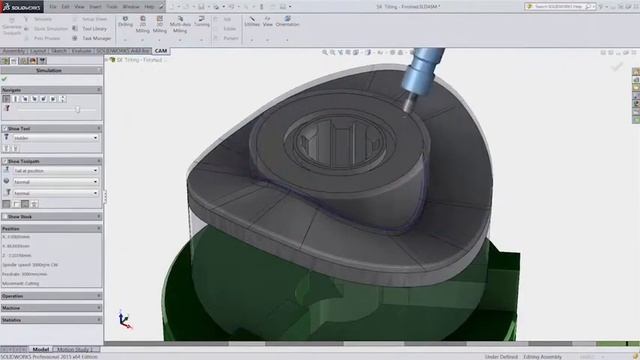
Task: Click the SOLIDWORKS logo
Action: point(22,7)
